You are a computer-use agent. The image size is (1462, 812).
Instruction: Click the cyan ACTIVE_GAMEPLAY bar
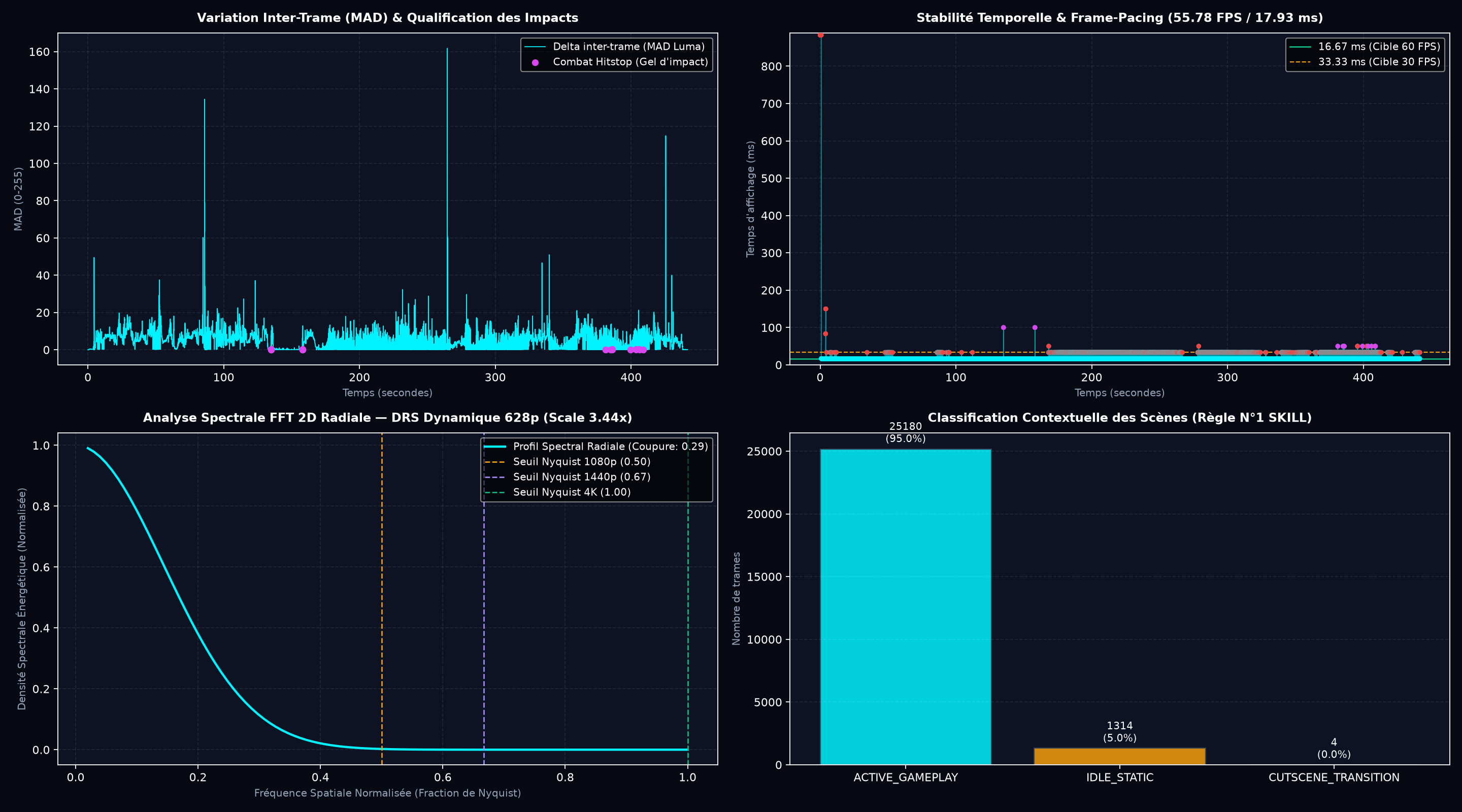[905, 607]
